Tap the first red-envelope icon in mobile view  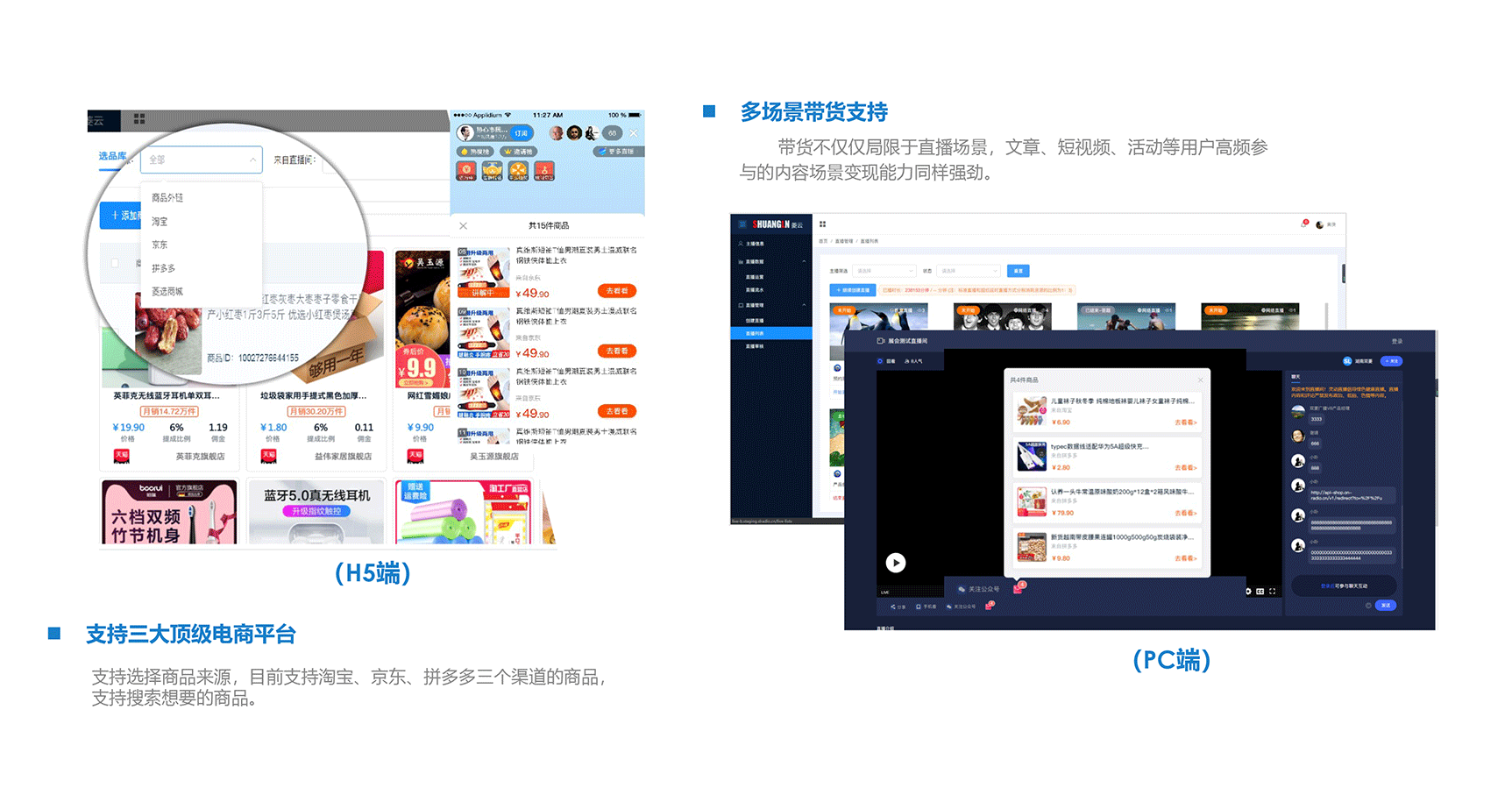(466, 171)
